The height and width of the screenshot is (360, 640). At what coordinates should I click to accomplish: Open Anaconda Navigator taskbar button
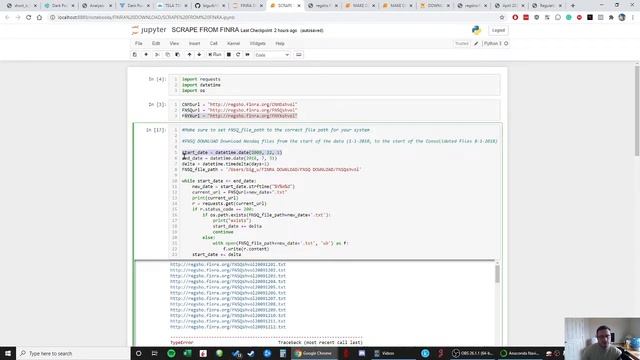(x=520, y=353)
